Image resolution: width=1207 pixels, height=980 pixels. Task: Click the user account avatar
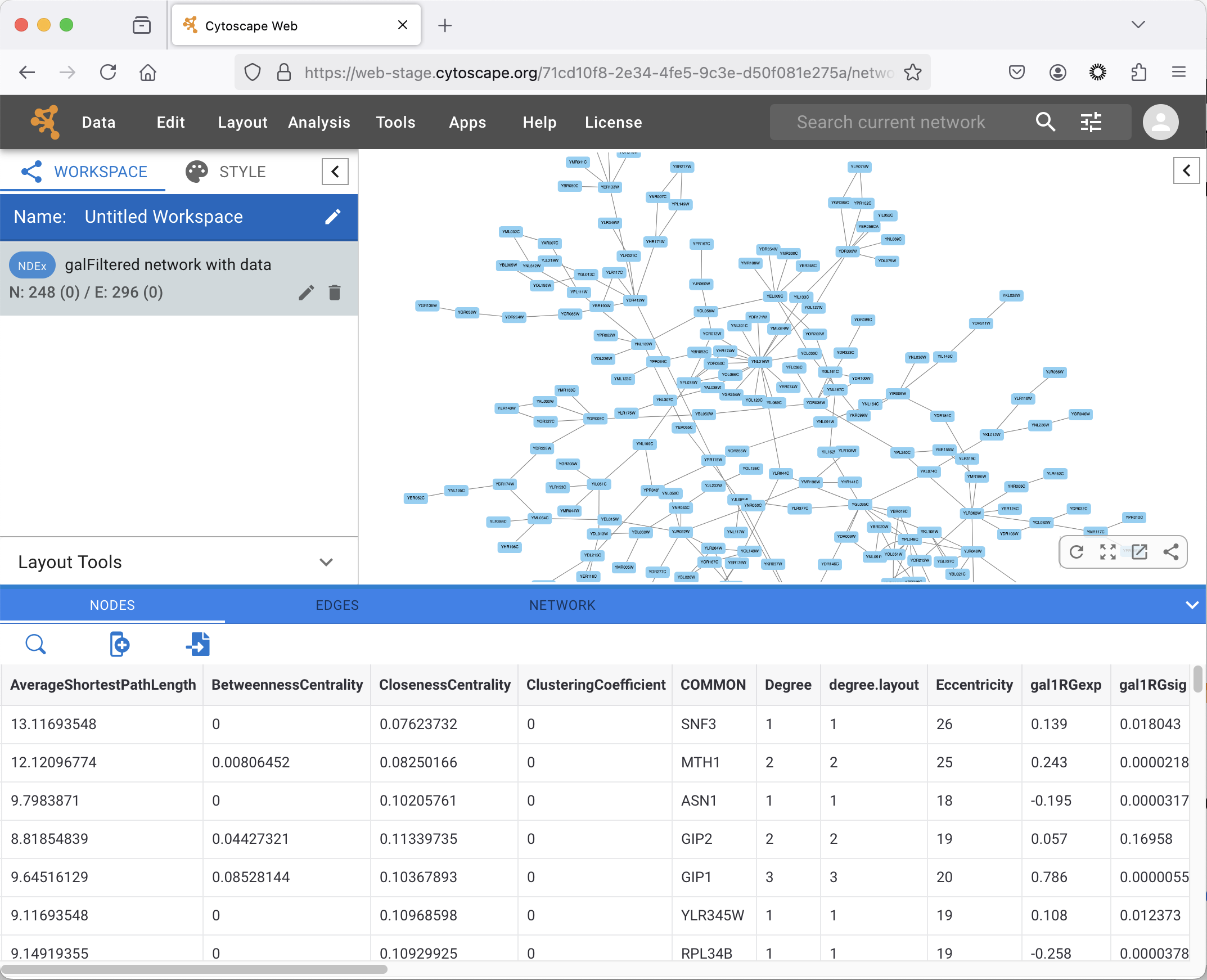pos(1160,122)
